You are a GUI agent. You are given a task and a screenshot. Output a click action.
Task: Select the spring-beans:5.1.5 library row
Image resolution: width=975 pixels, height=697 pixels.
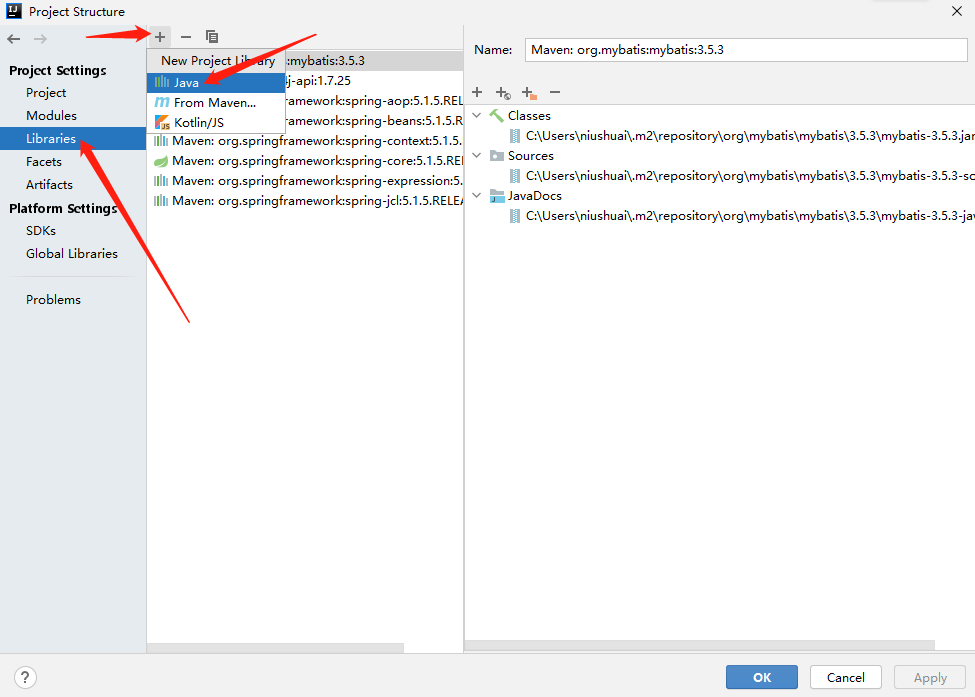(x=374, y=121)
